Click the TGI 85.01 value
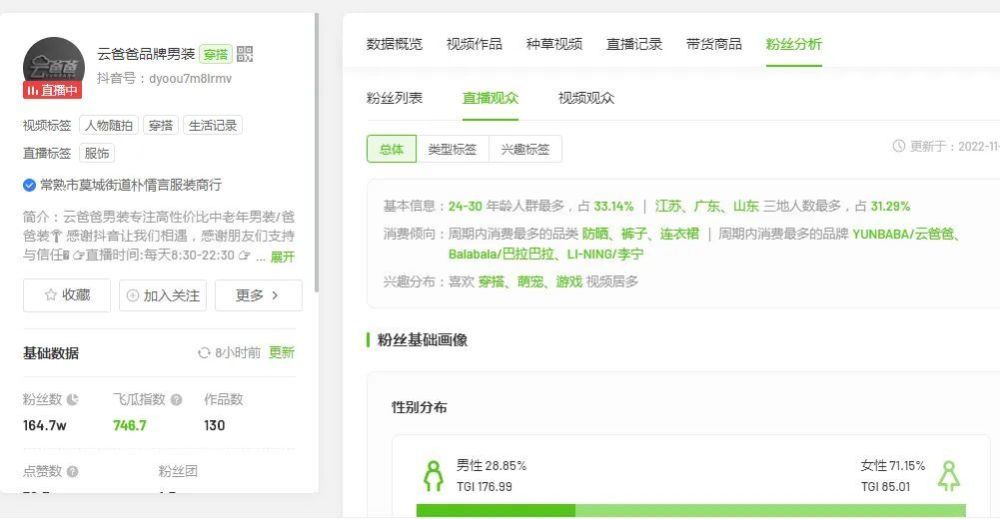The image size is (1000, 519). (885, 486)
